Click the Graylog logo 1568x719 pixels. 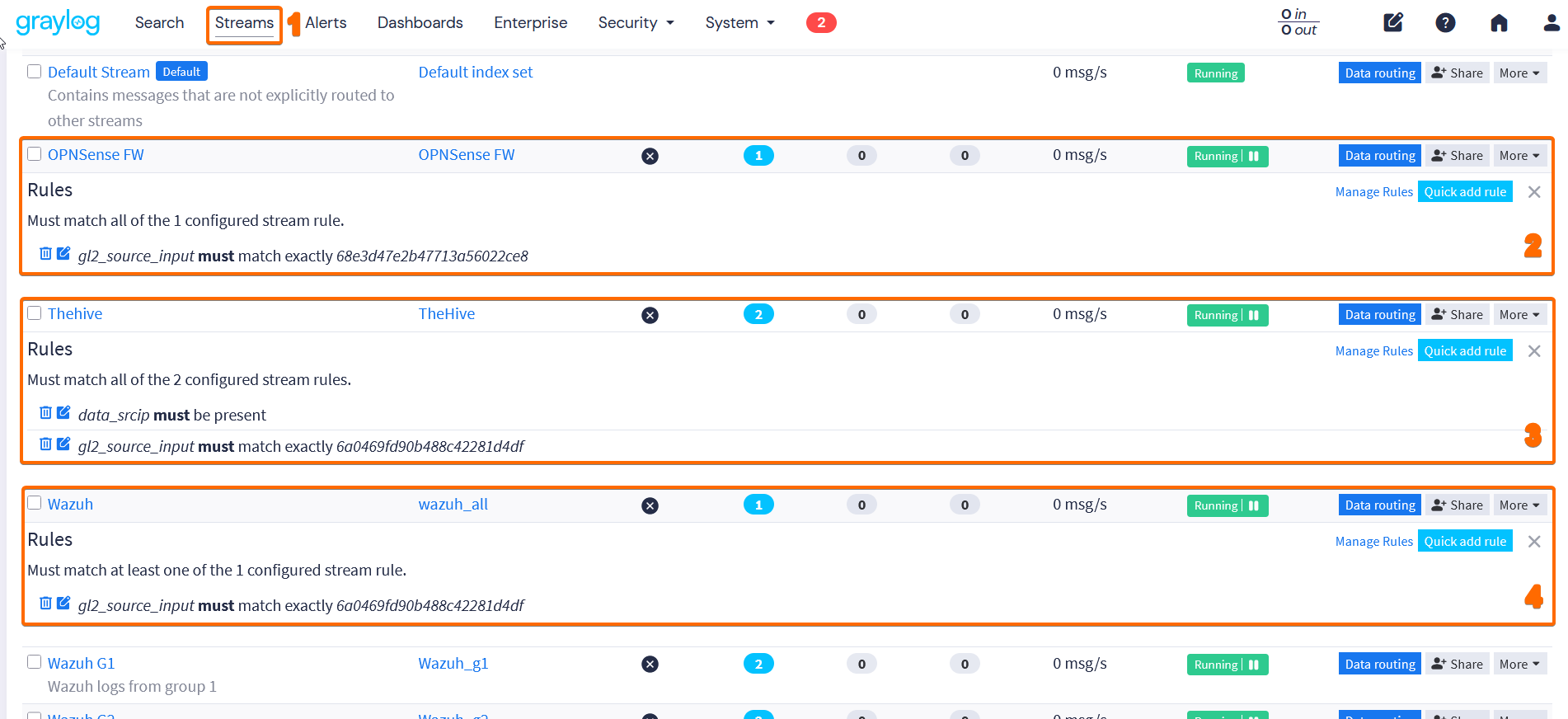point(58,22)
